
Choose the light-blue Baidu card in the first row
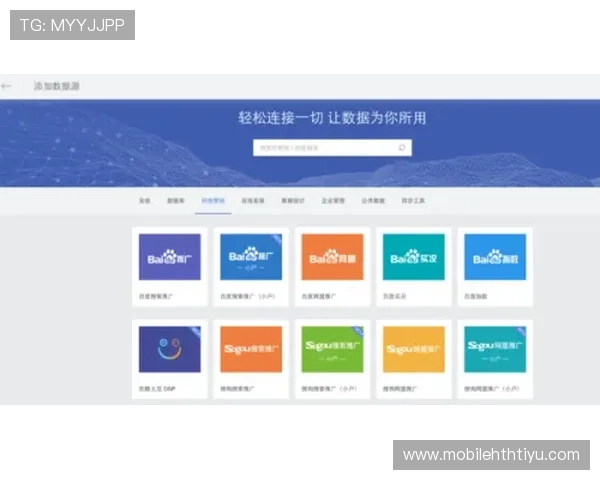pos(495,267)
